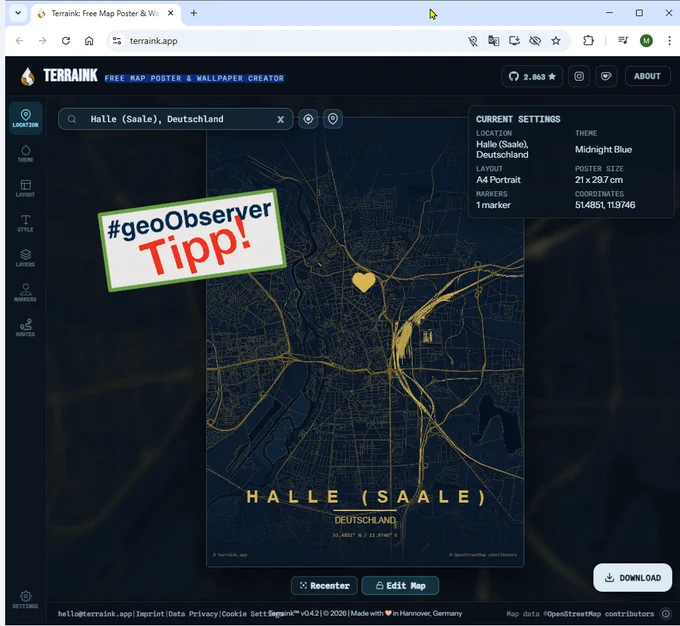Click the heart marker on the map
The height and width of the screenshot is (626, 680).
(363, 281)
